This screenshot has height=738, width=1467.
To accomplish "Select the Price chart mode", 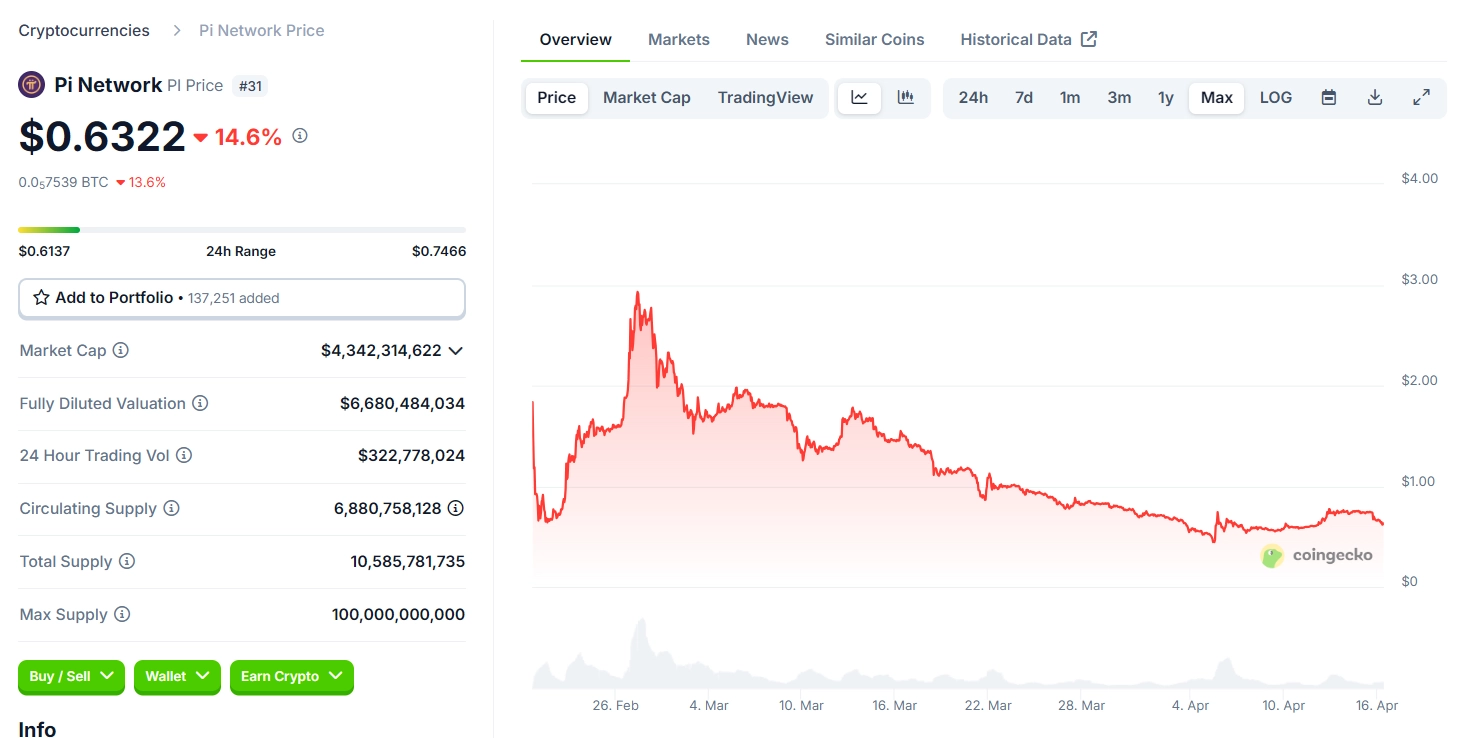I will (557, 98).
